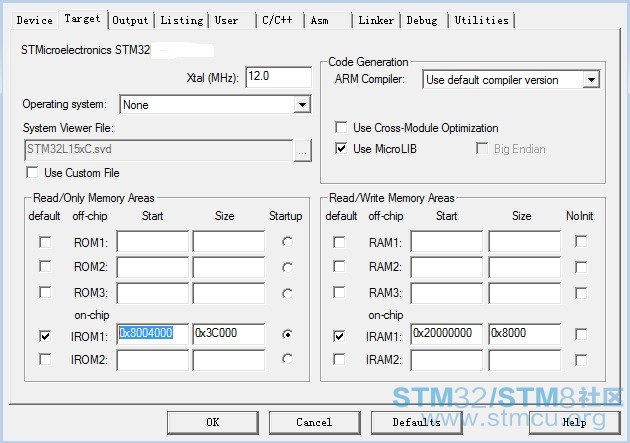630x443 pixels.
Task: Click the ROM1 Size field
Action: (229, 241)
